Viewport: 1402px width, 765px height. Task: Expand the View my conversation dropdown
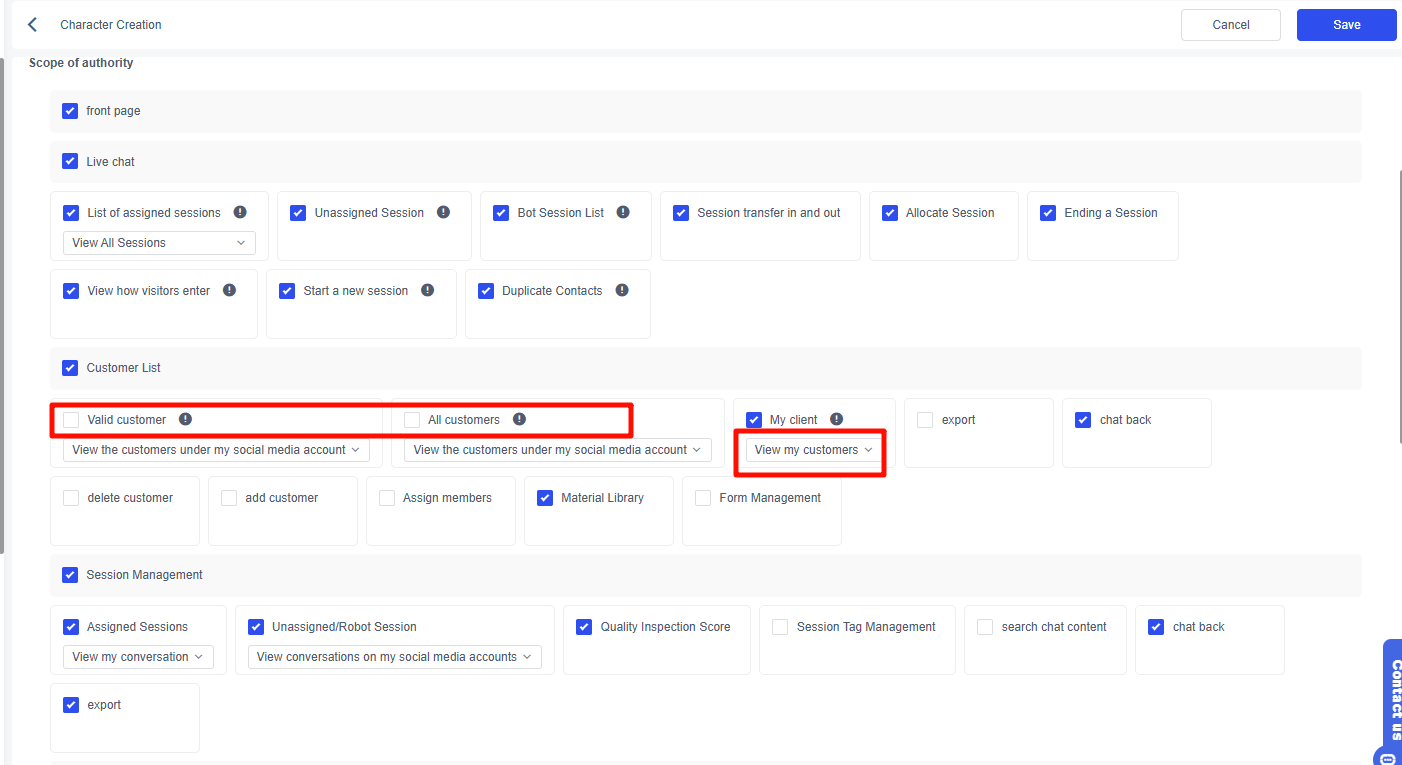(137, 657)
